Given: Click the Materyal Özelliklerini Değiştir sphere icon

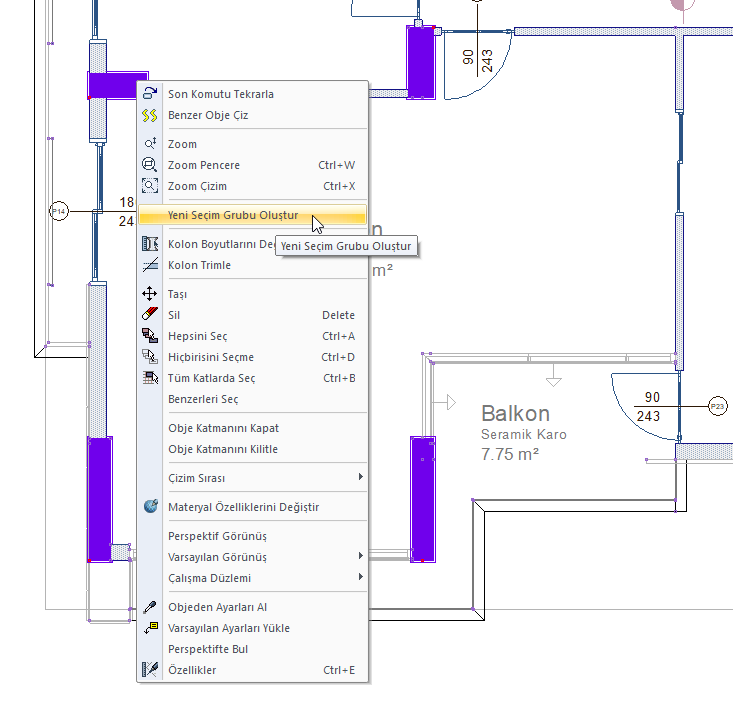Looking at the screenshot, I should (150, 507).
